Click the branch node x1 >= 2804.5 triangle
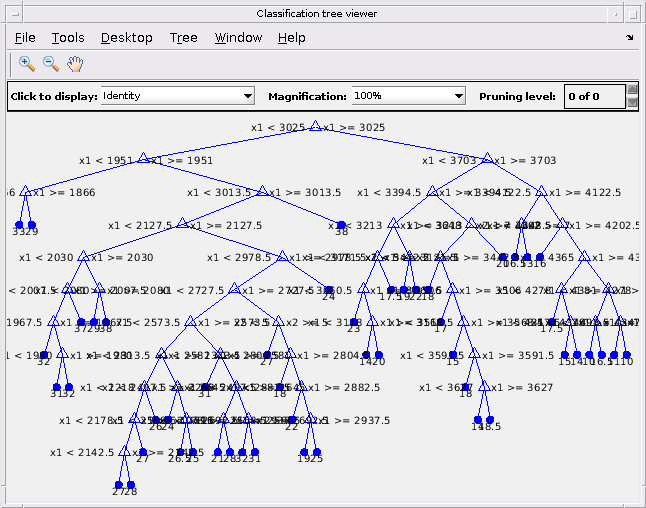Viewport: 646px width, 508px height. coord(291,353)
